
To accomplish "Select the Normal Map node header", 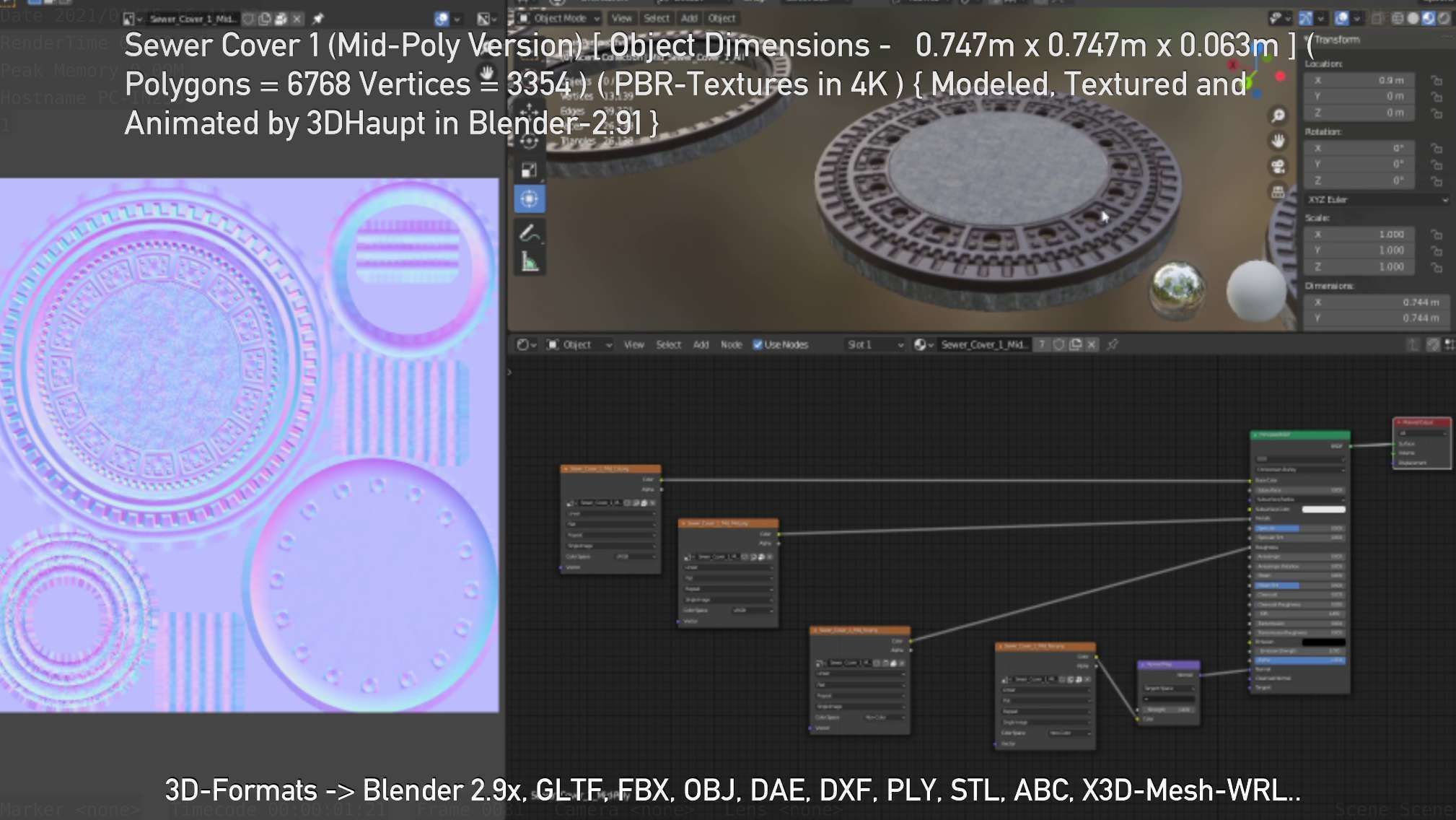I will [1169, 664].
